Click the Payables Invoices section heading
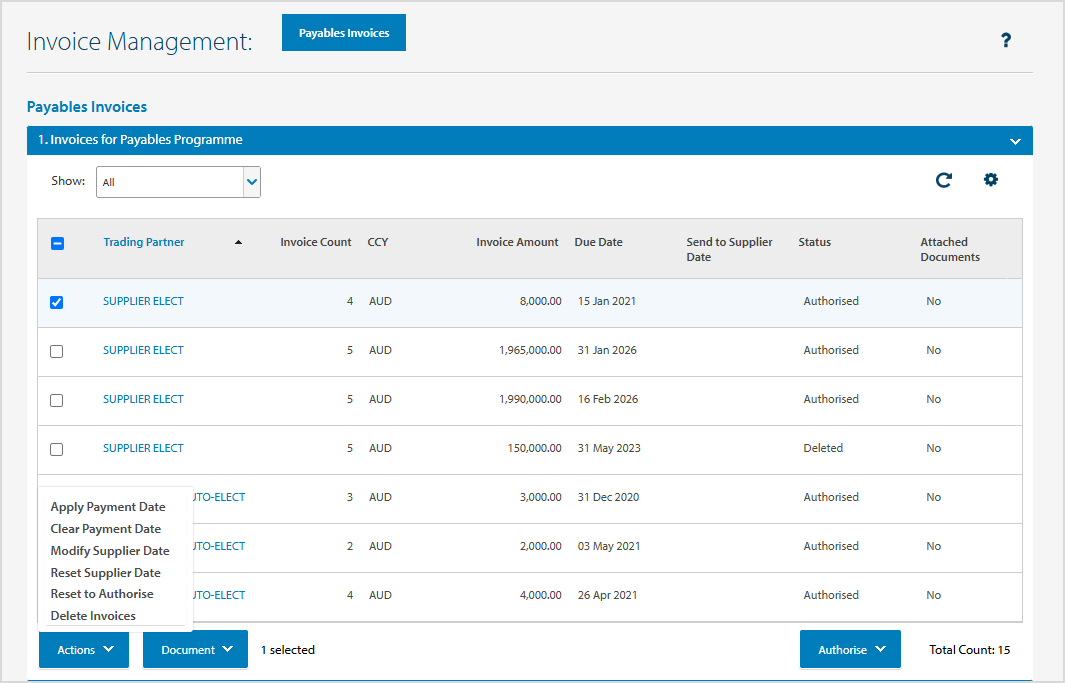This screenshot has width=1065, height=683. point(87,107)
